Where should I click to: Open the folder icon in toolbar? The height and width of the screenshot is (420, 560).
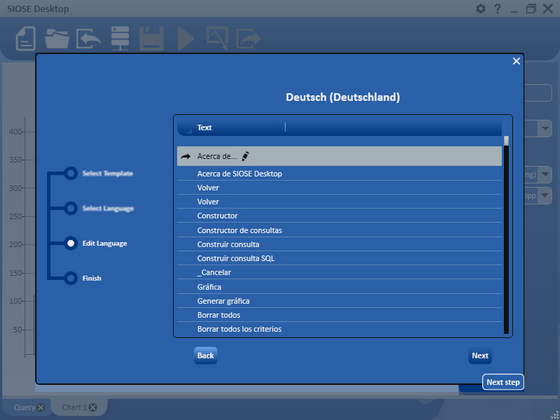tap(57, 39)
